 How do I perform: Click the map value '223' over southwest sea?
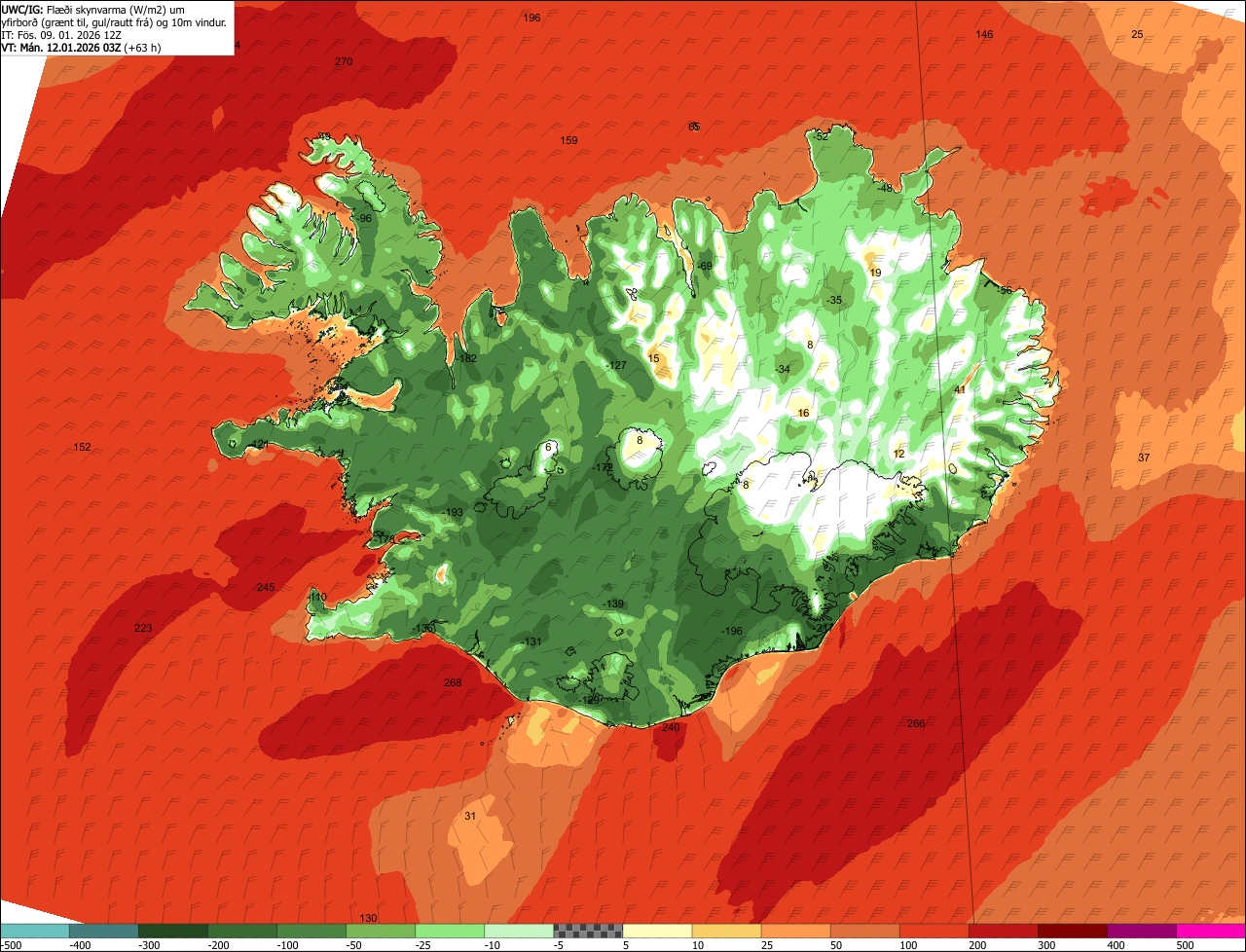point(143,629)
